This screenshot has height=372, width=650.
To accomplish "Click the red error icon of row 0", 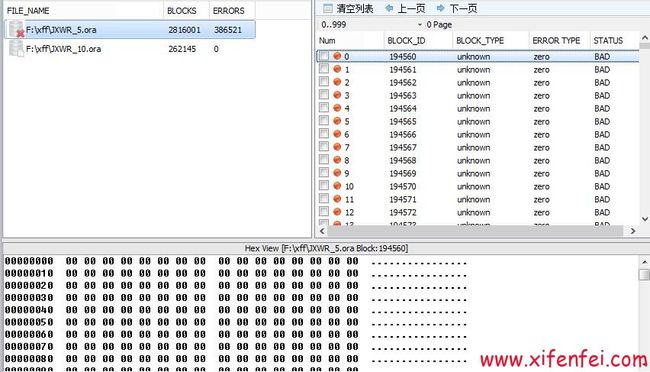I will click(x=337, y=56).
